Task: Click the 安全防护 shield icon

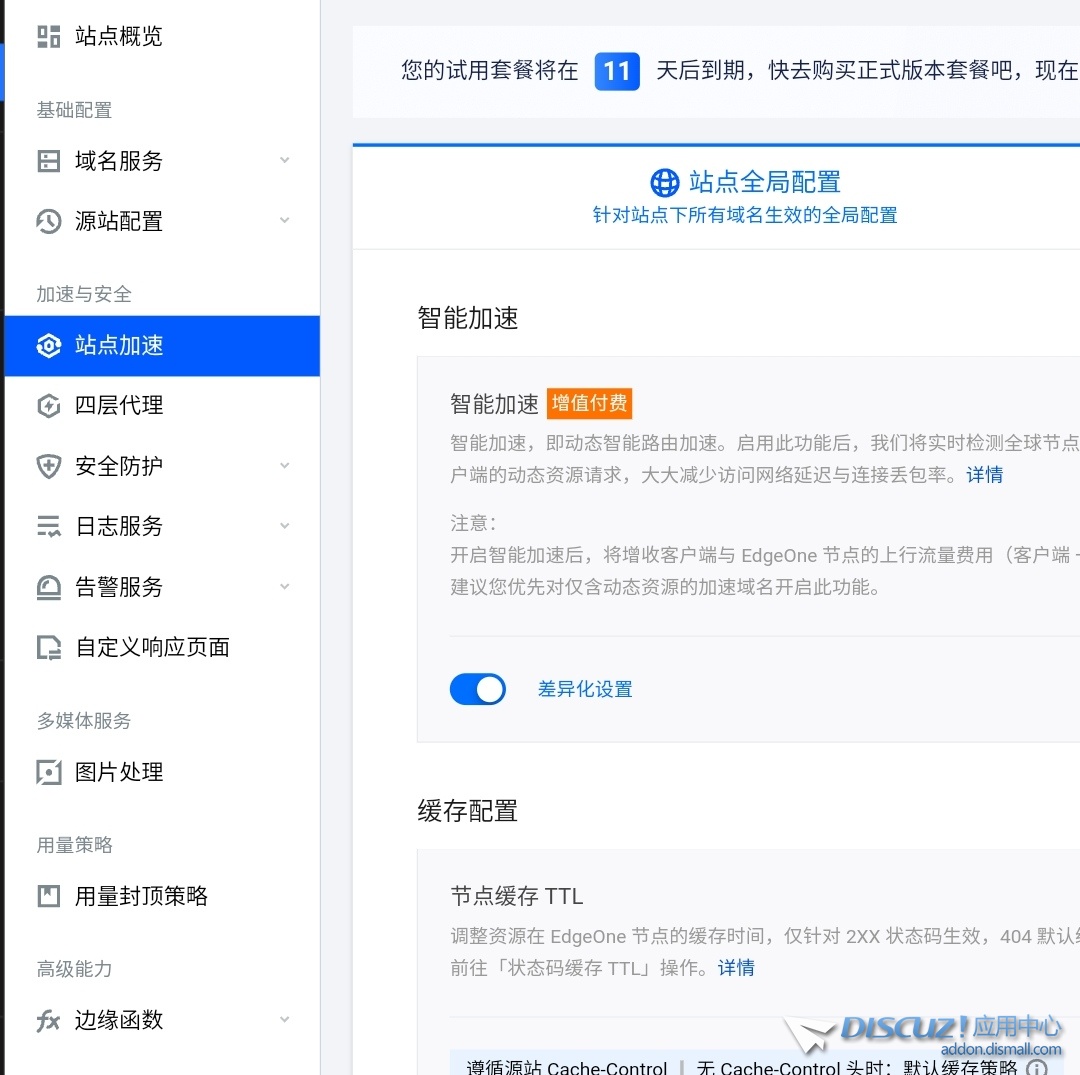Action: 48,466
